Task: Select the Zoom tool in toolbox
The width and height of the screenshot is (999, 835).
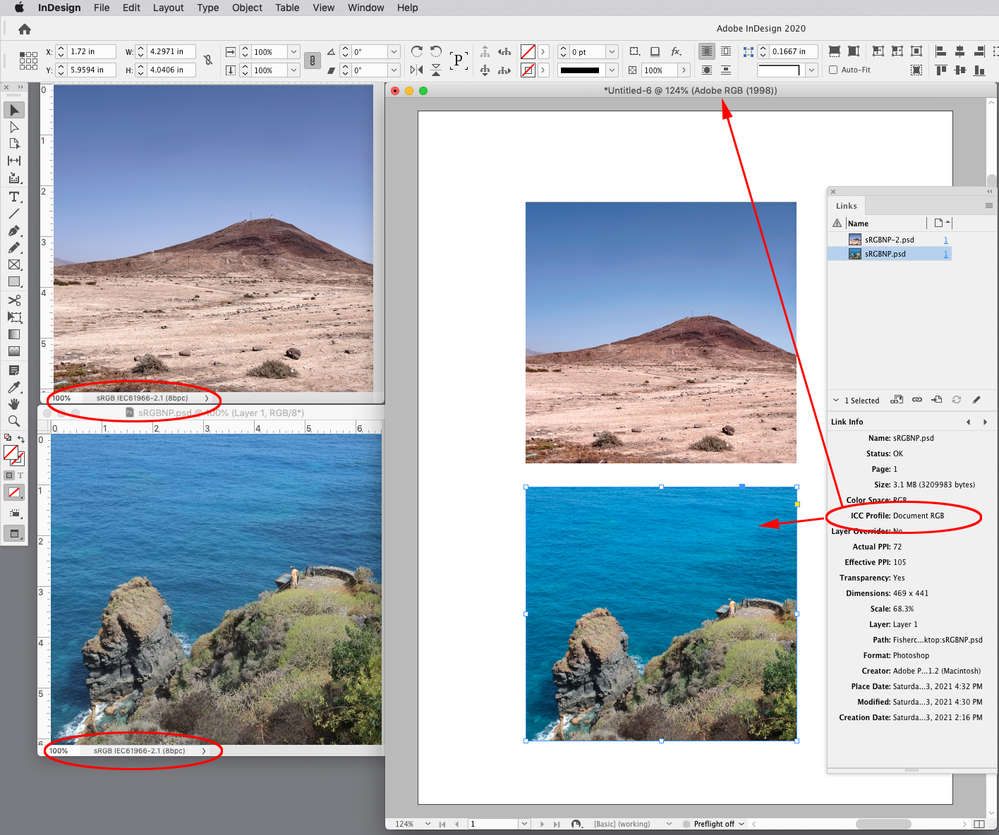Action: [x=14, y=421]
